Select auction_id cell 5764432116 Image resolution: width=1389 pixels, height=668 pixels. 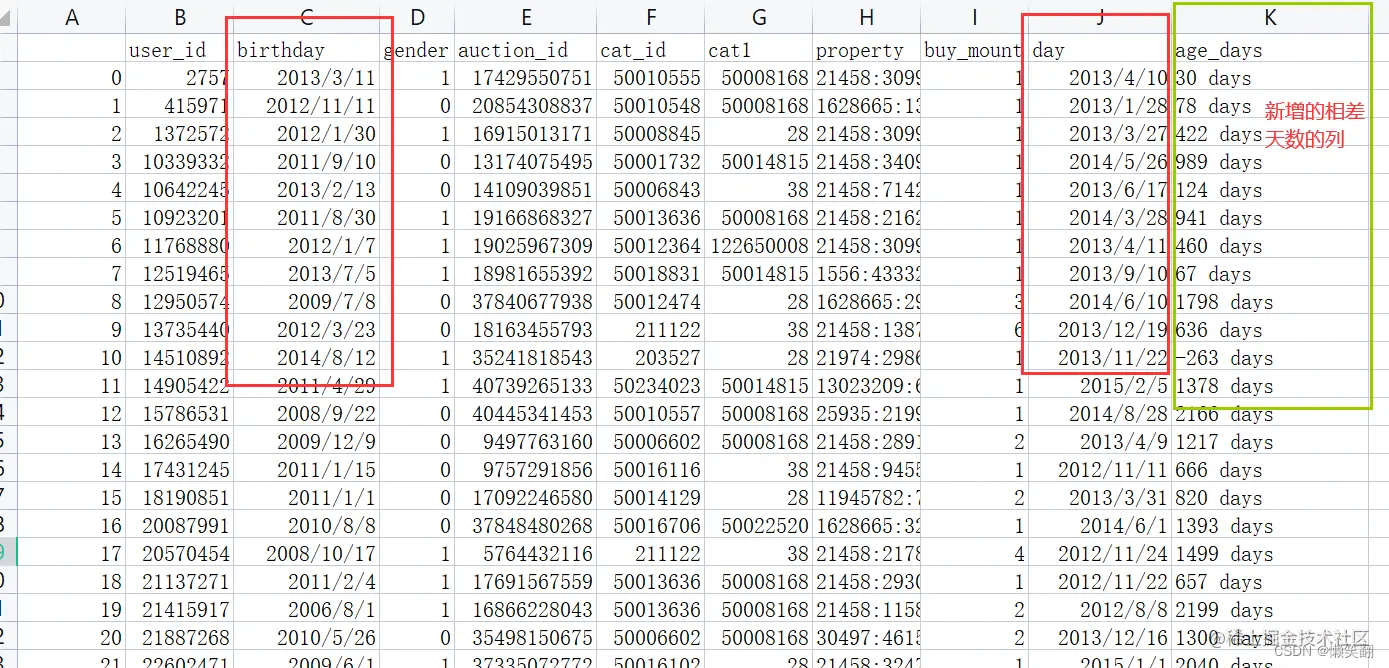(525, 554)
